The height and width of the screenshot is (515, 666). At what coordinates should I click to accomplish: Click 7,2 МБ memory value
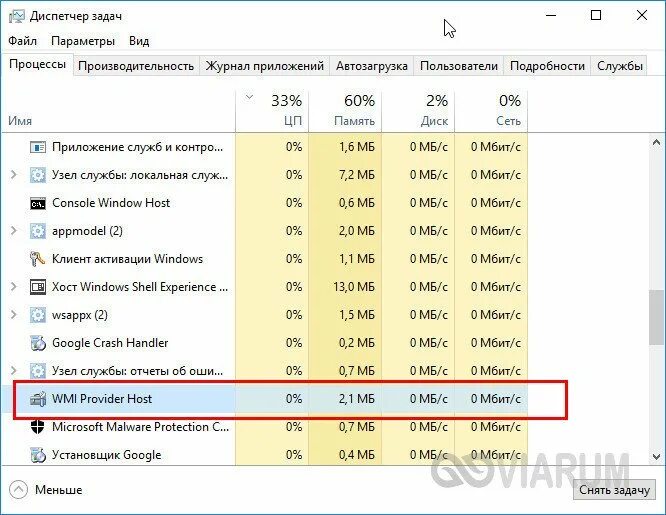[357, 175]
